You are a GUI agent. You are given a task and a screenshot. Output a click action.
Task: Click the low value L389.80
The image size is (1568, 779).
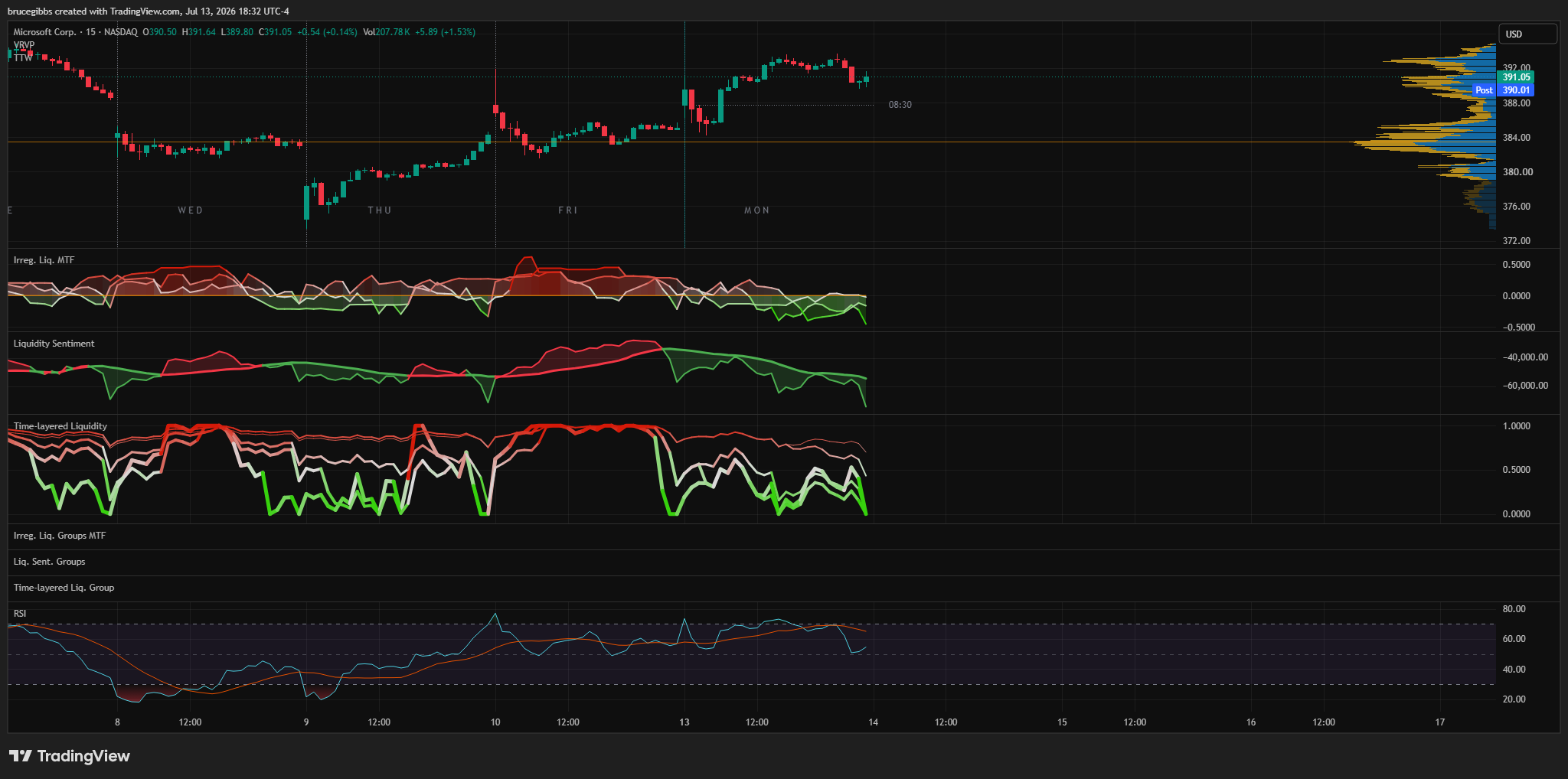click(x=237, y=32)
